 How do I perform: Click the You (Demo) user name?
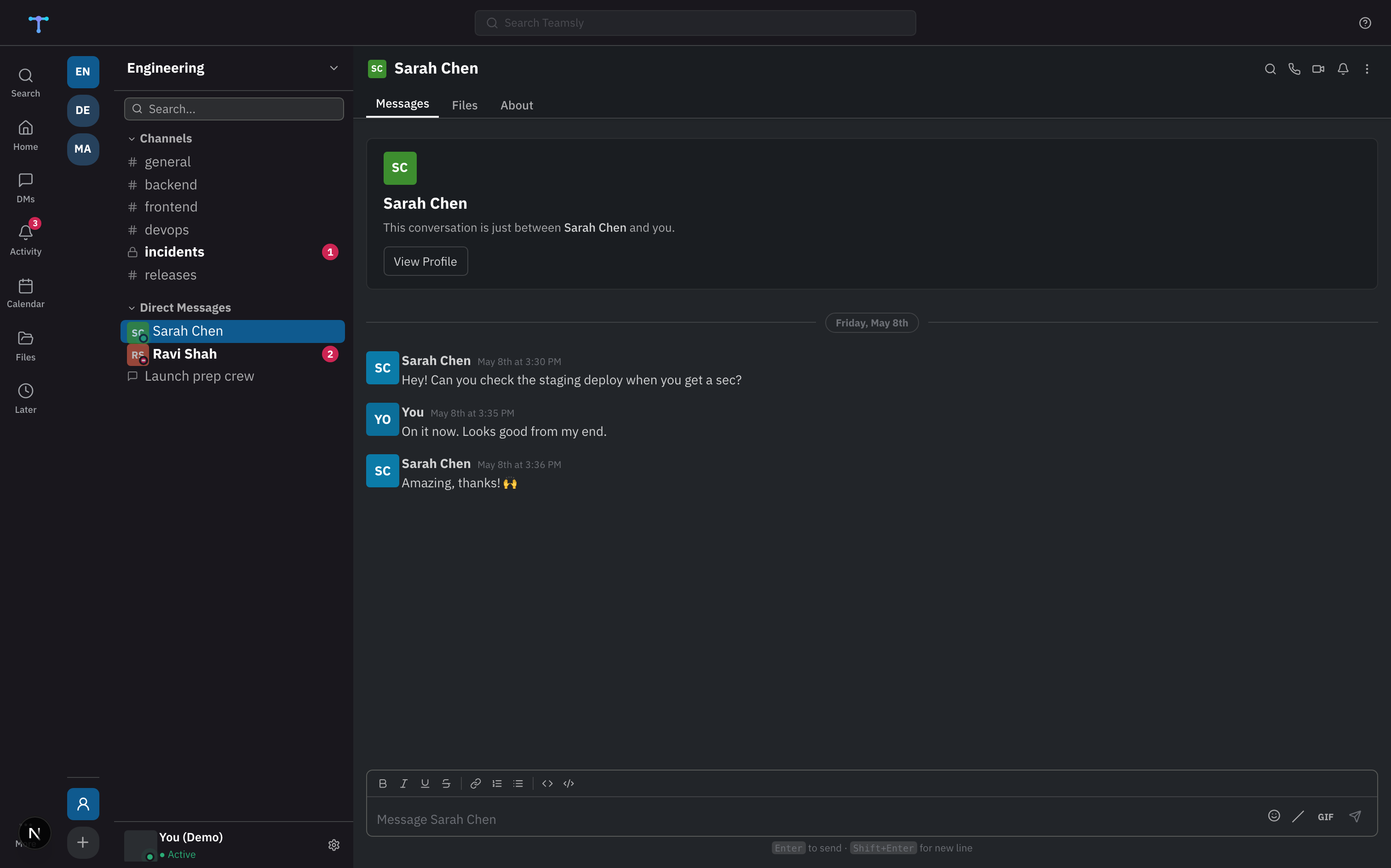(x=191, y=838)
